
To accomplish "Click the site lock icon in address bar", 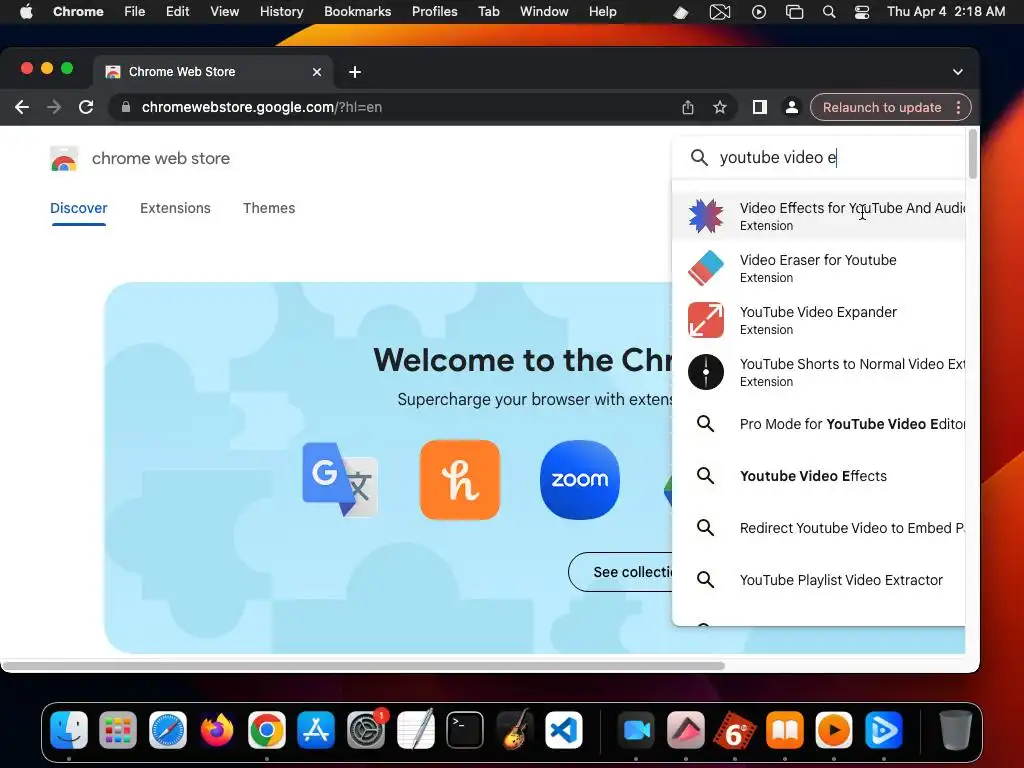I will coord(126,107).
